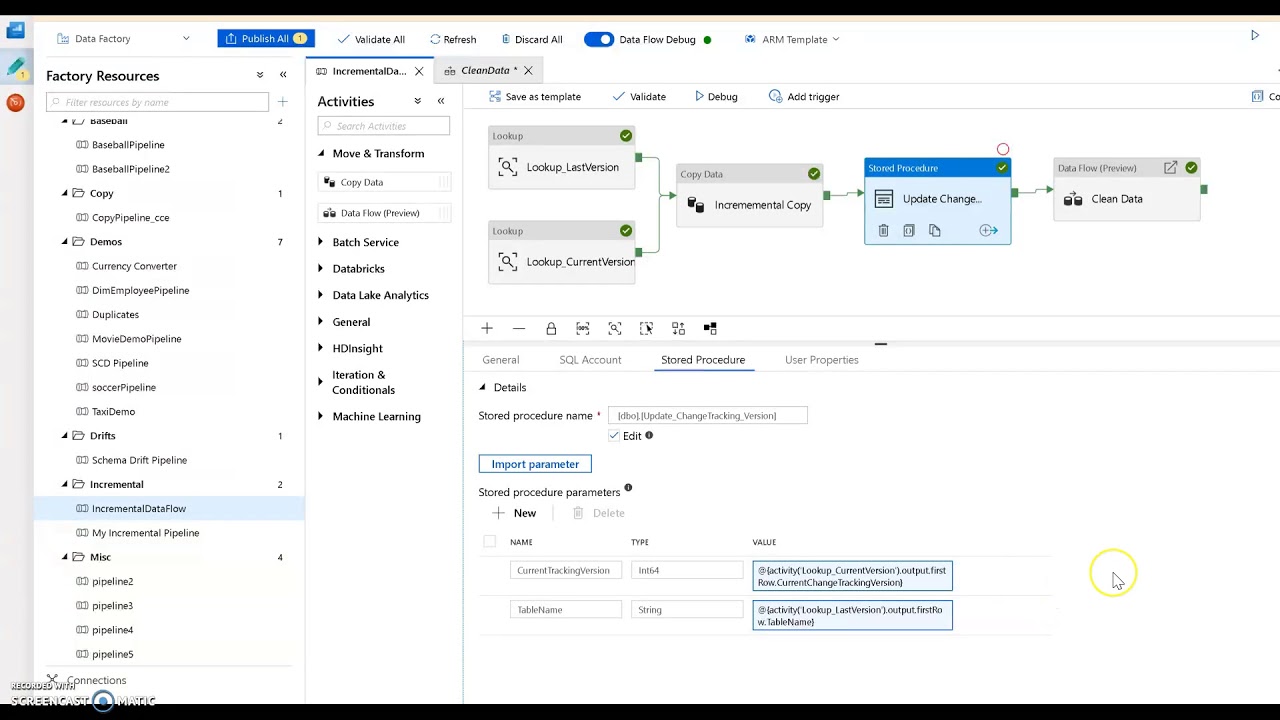Expand the Batch Service group
The height and width of the screenshot is (720, 1280).
click(x=321, y=242)
